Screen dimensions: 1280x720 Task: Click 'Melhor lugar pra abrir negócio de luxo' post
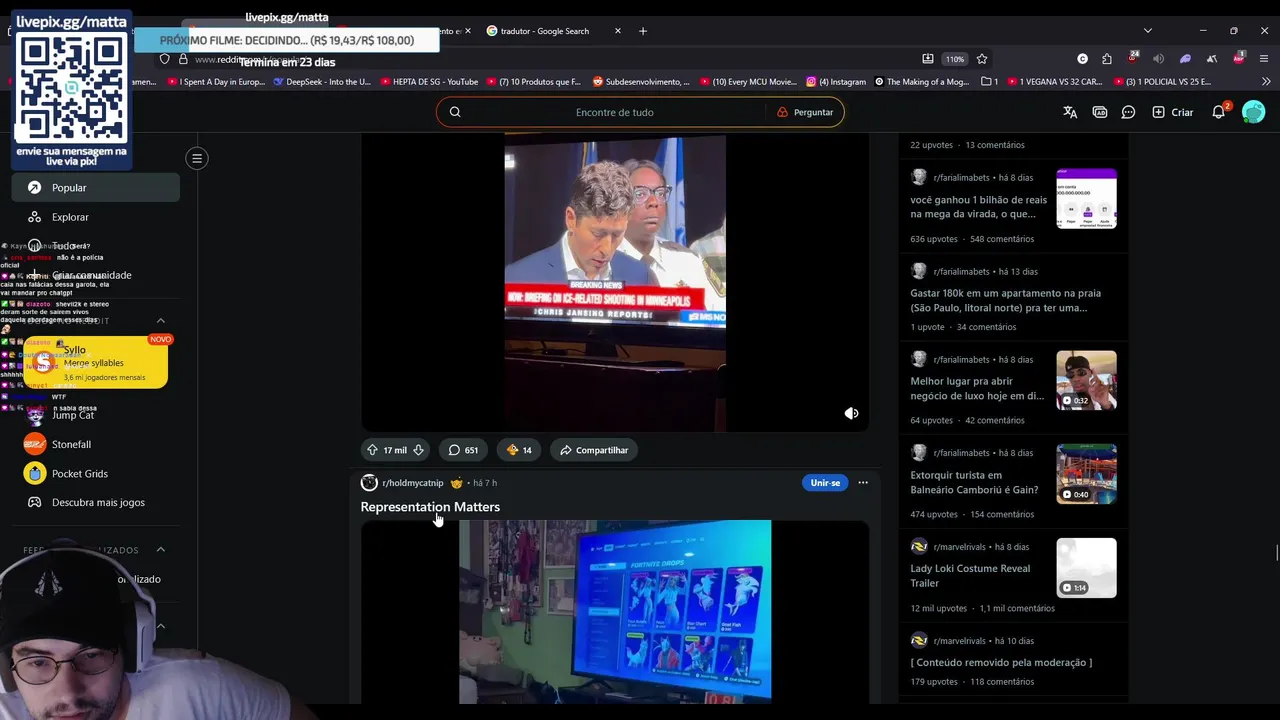(977, 388)
